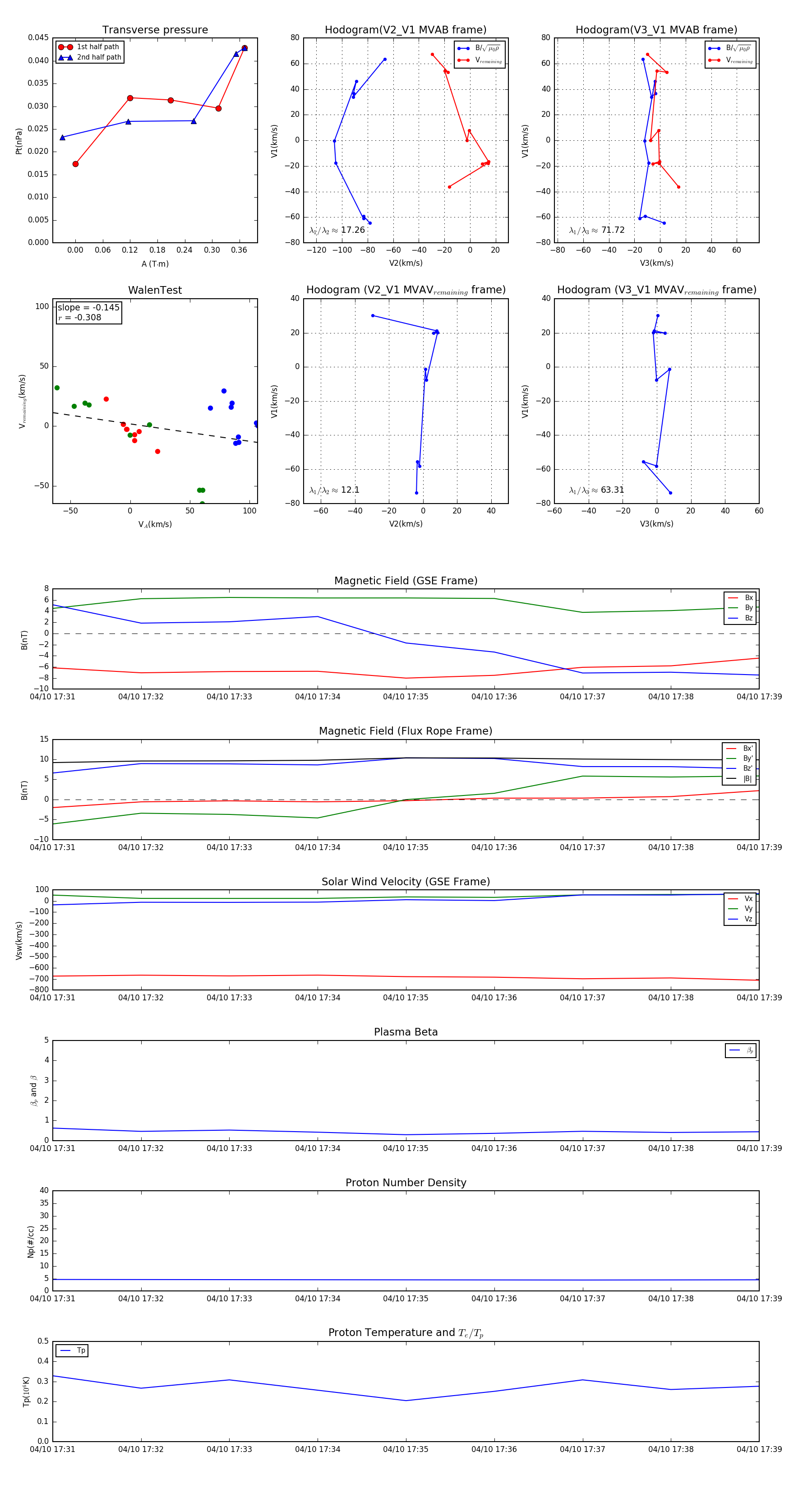This screenshot has height=1489, width=812.
Task: Click the "V_A(km/s)" x-axis label
Action: point(155,525)
